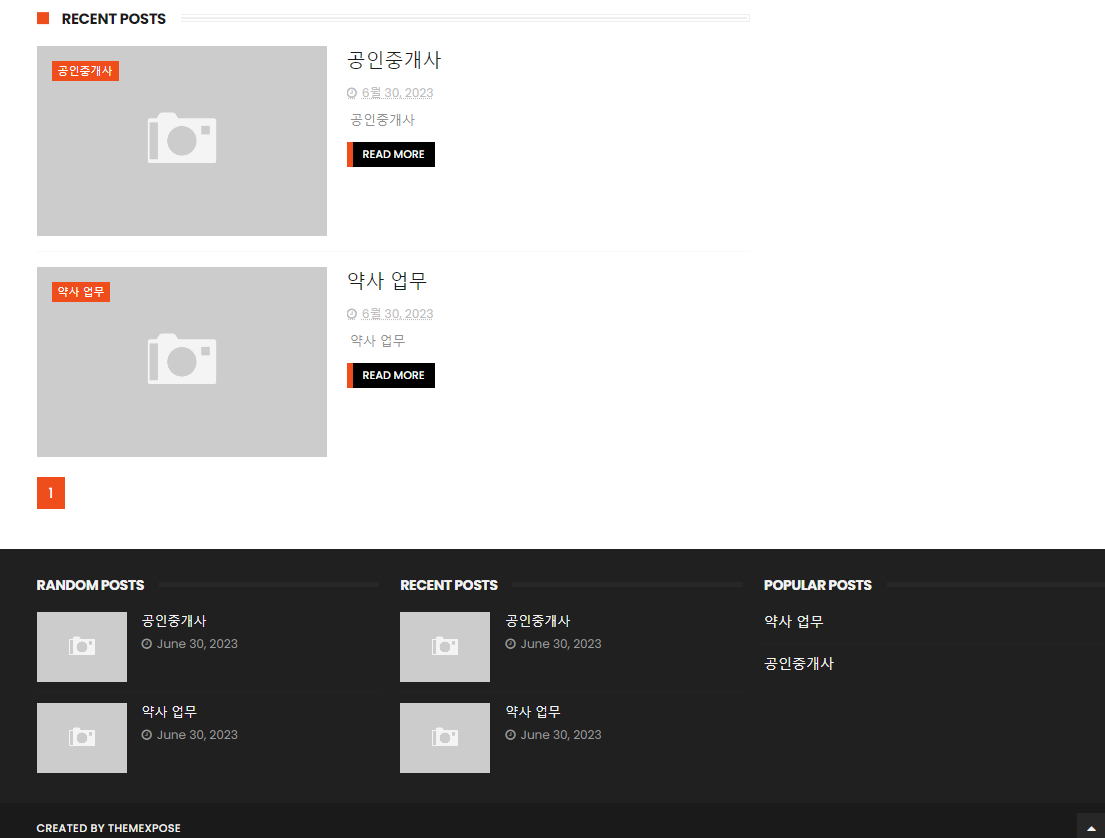Click READ MORE under the 약사 업무 post
The height and width of the screenshot is (838, 1105).
(391, 375)
